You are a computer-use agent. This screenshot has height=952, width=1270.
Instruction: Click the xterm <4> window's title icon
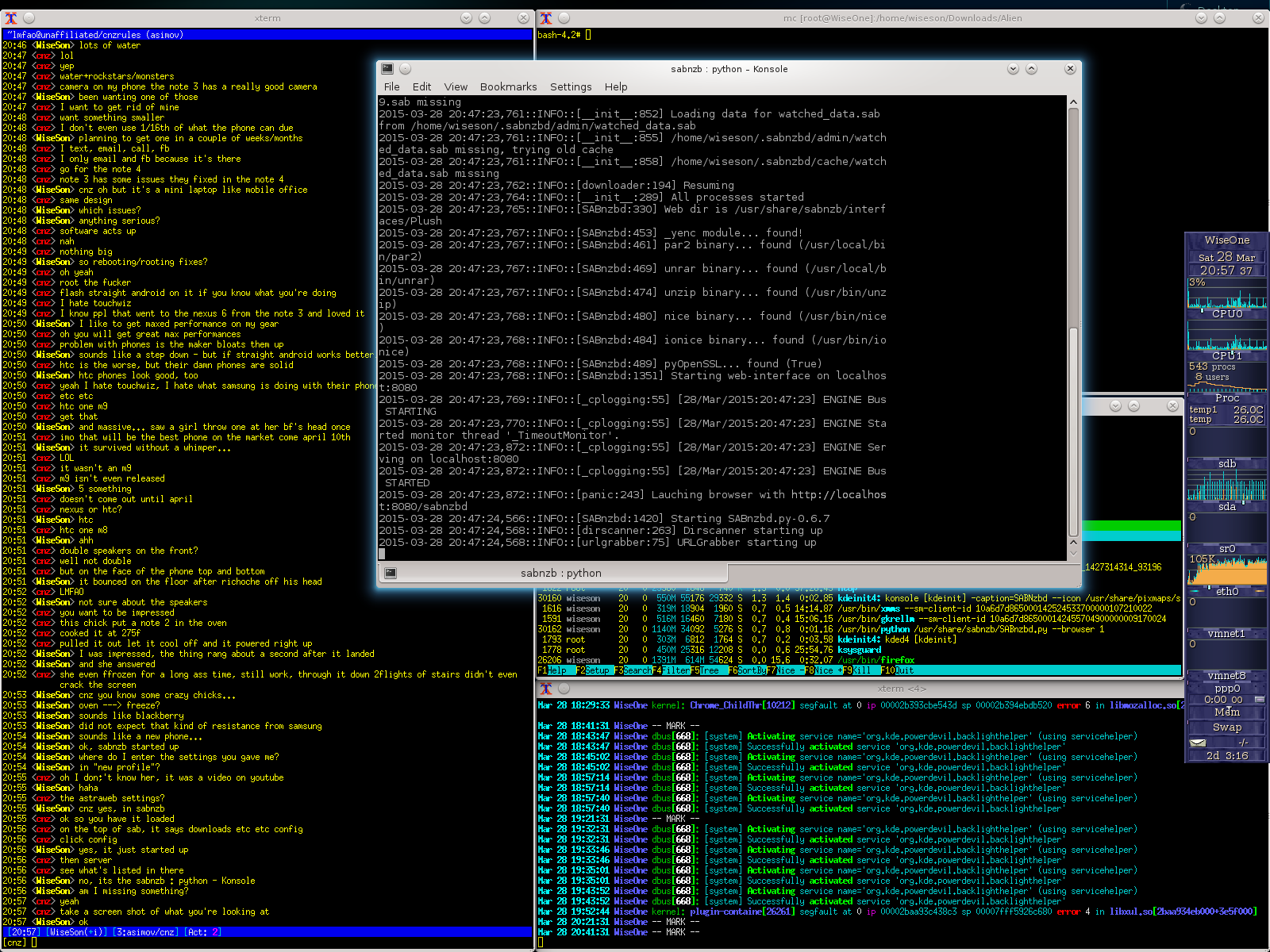[545, 689]
